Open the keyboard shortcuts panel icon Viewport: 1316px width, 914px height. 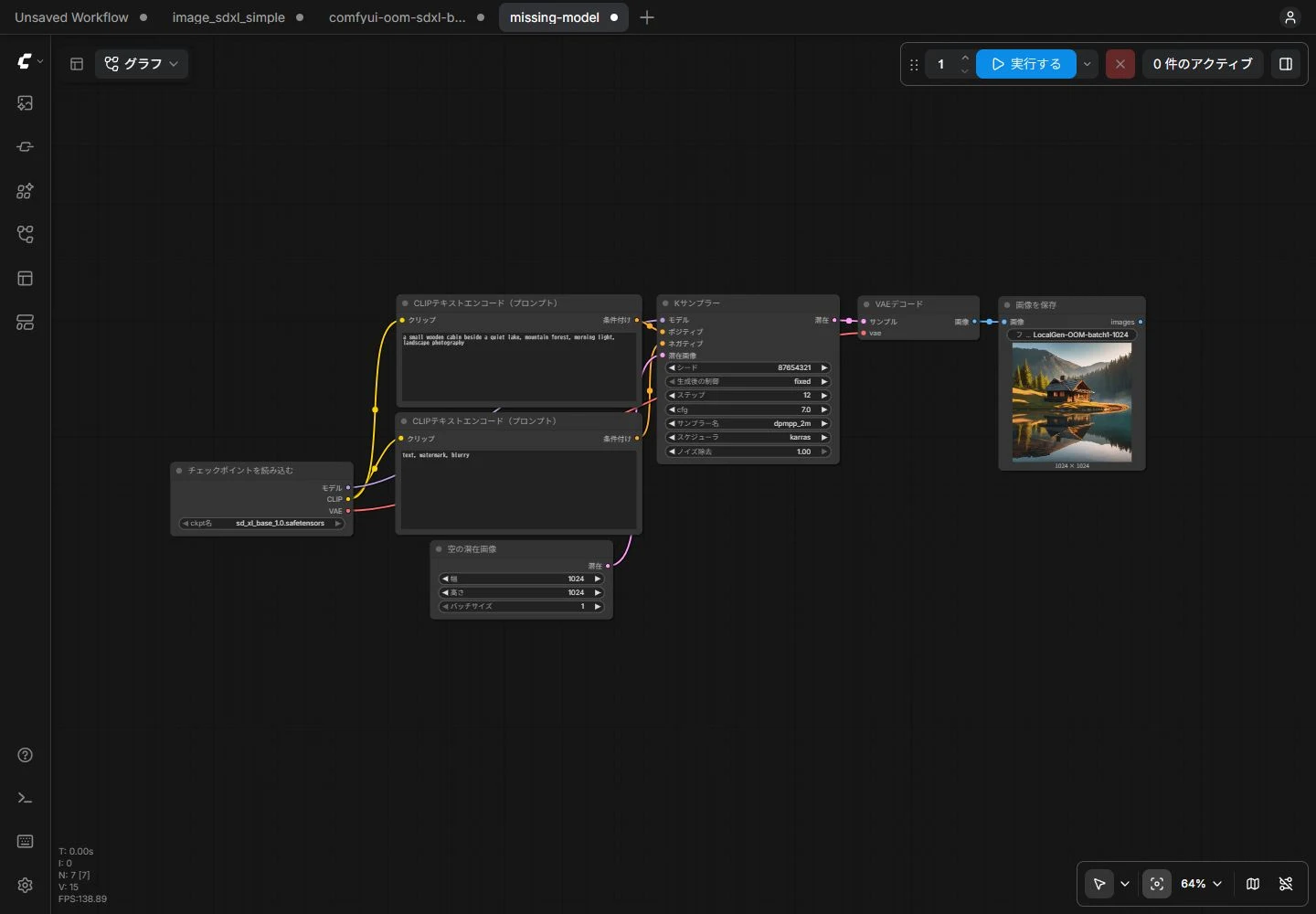25,841
